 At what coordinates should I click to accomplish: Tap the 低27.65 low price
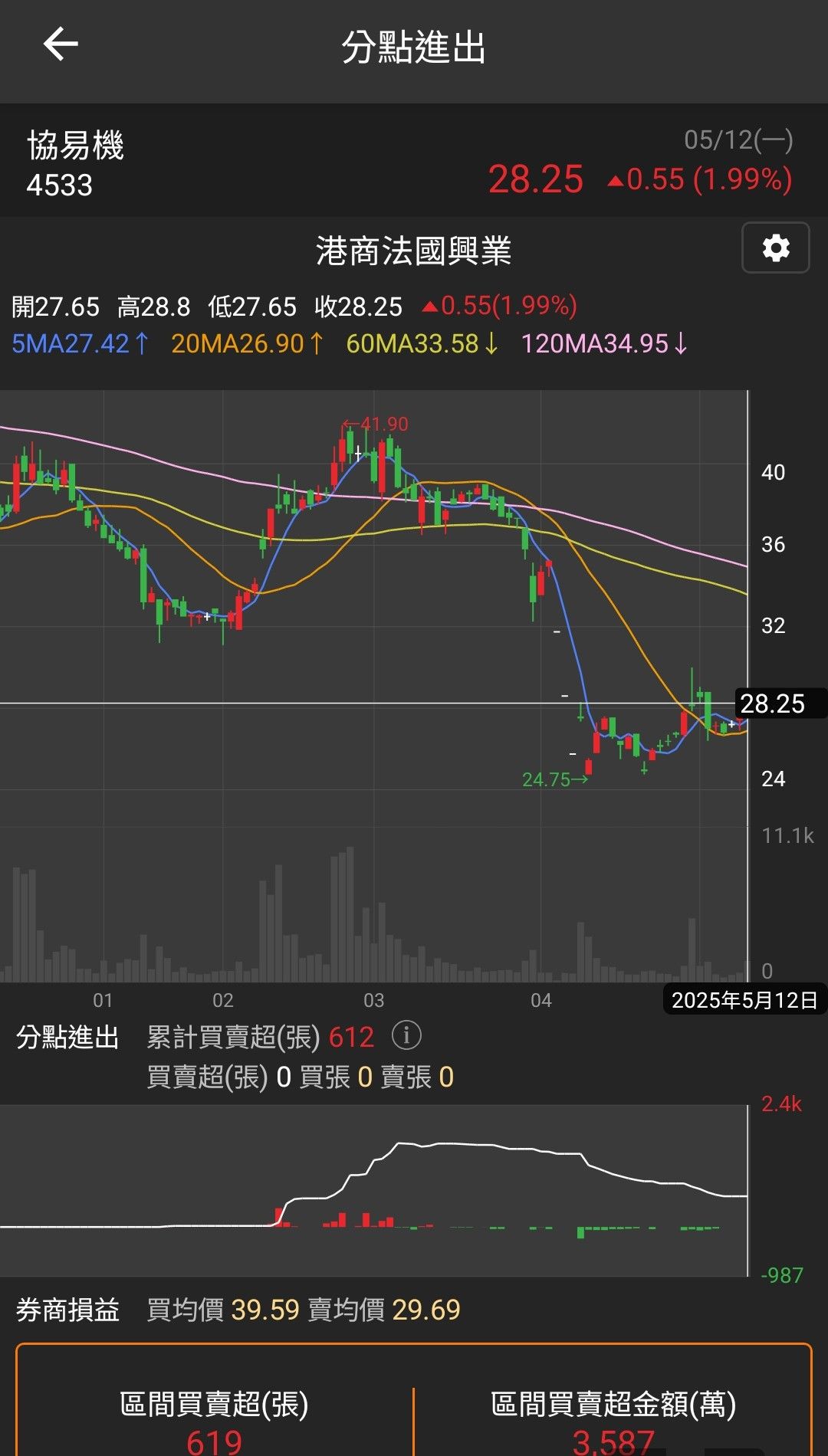click(x=251, y=307)
